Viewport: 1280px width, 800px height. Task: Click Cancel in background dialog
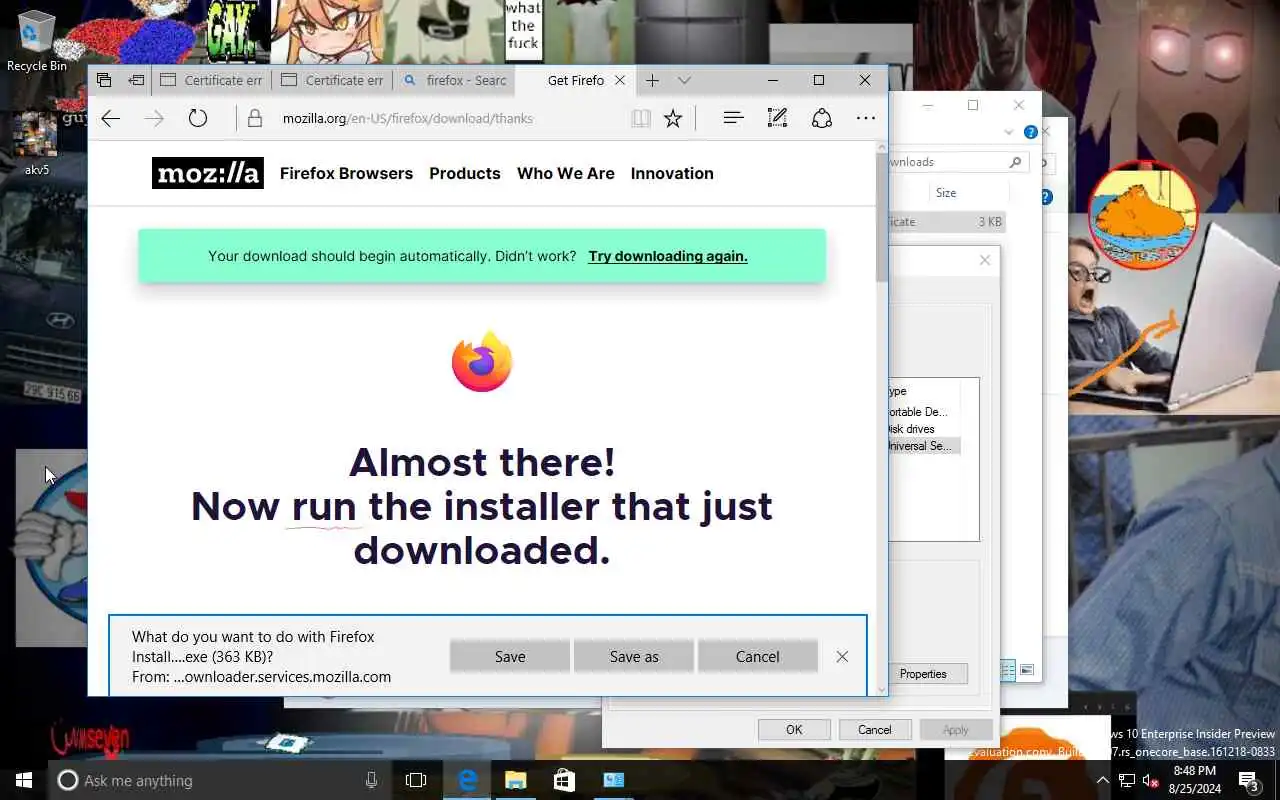click(x=875, y=730)
